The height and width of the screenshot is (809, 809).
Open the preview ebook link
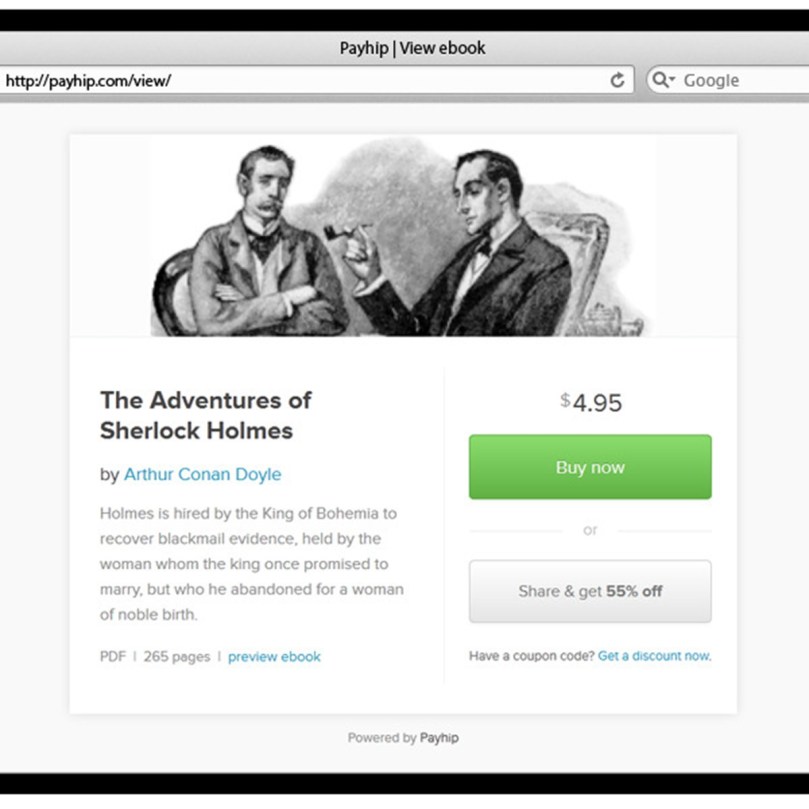pos(274,656)
